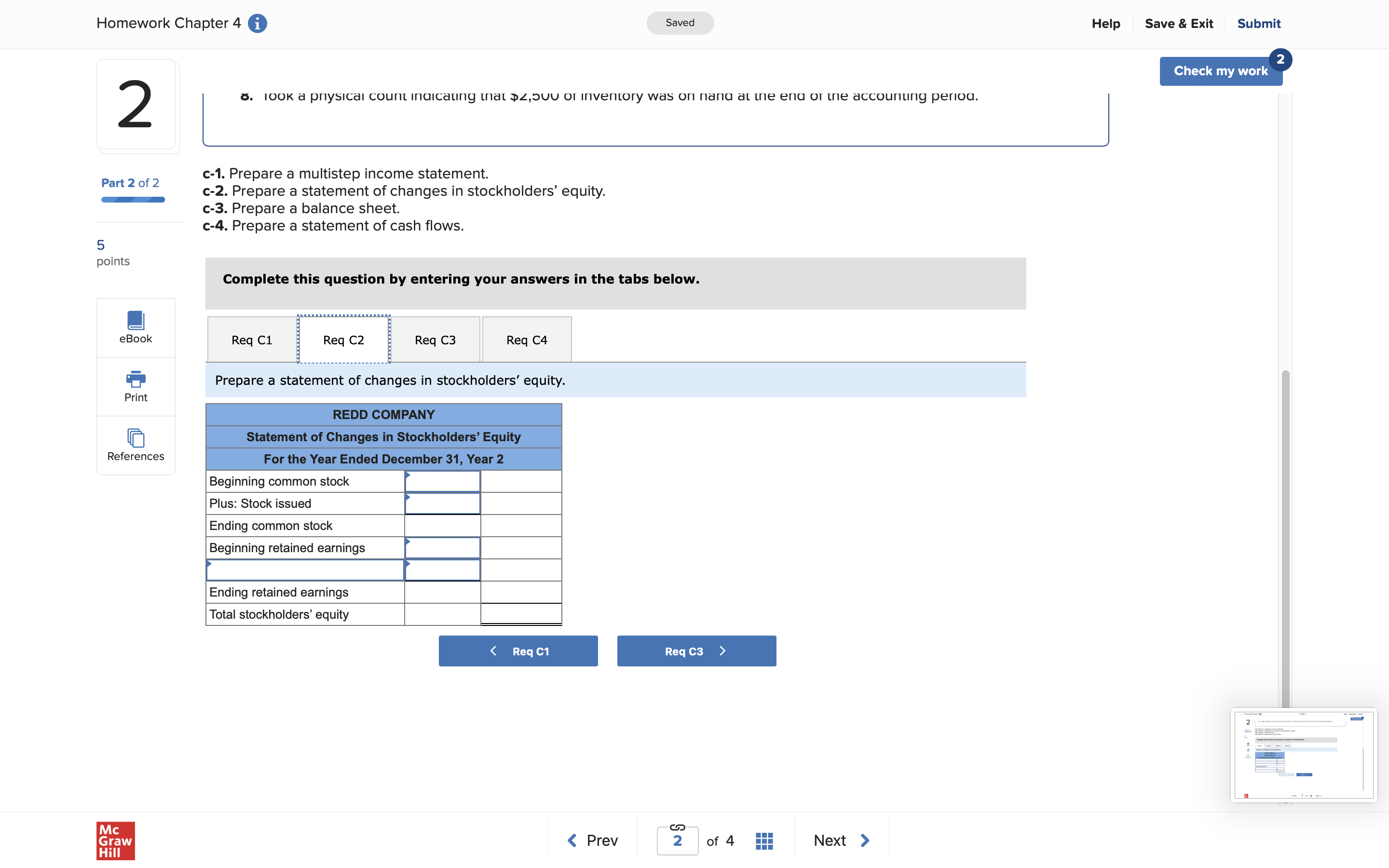Click the link icon above question number
Viewport: 1389px width, 868px height.
pyautogui.click(x=677, y=827)
